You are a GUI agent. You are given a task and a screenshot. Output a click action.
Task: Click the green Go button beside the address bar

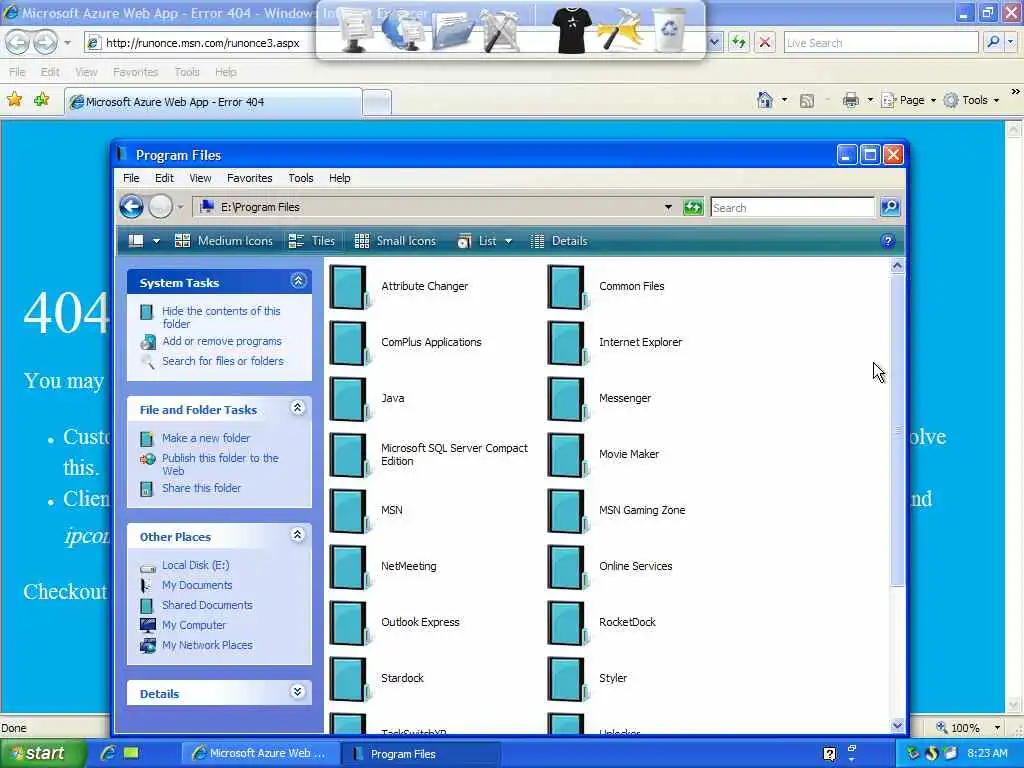point(693,208)
